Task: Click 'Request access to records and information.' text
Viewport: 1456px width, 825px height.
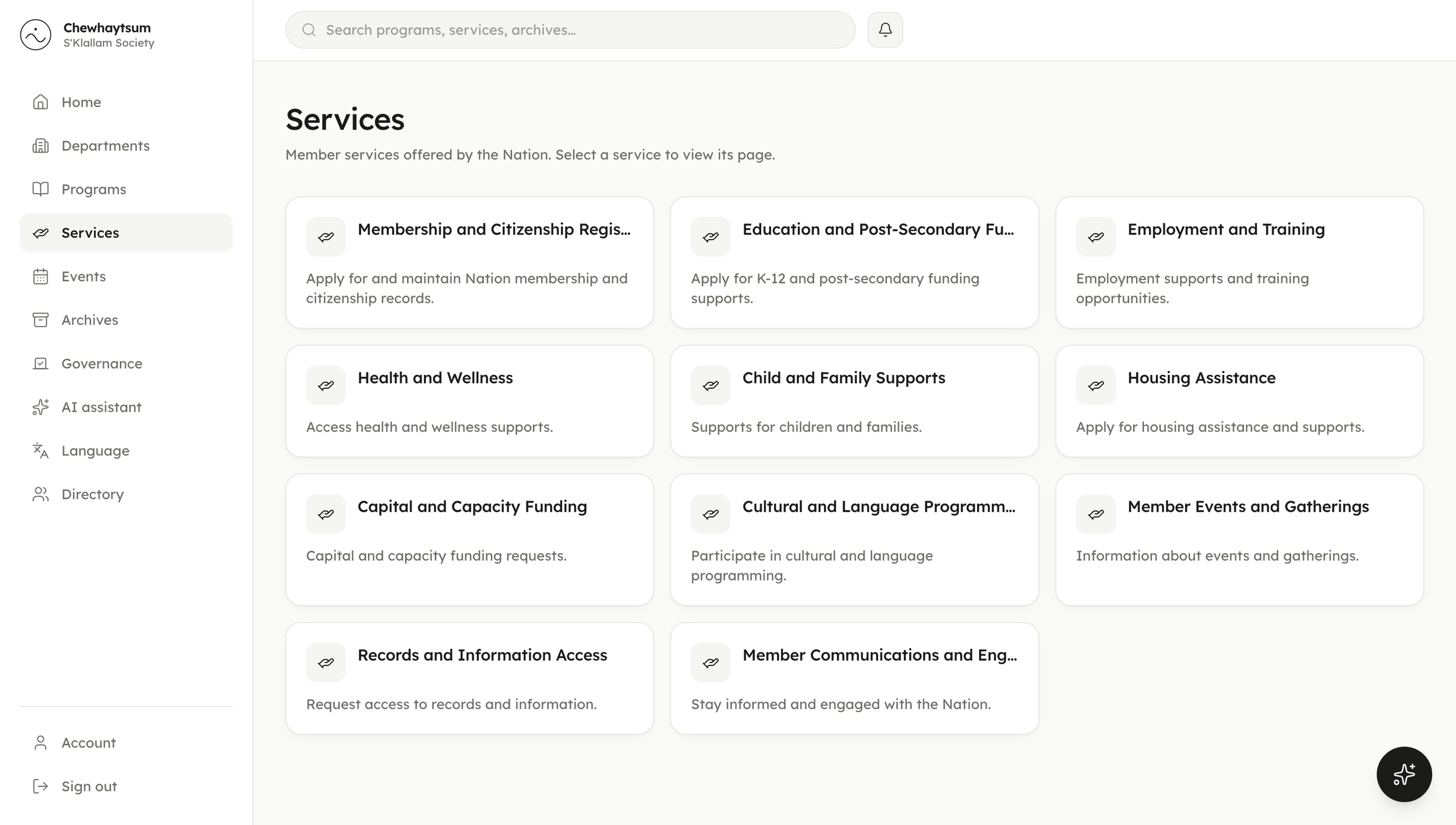Action: pyautogui.click(x=451, y=704)
